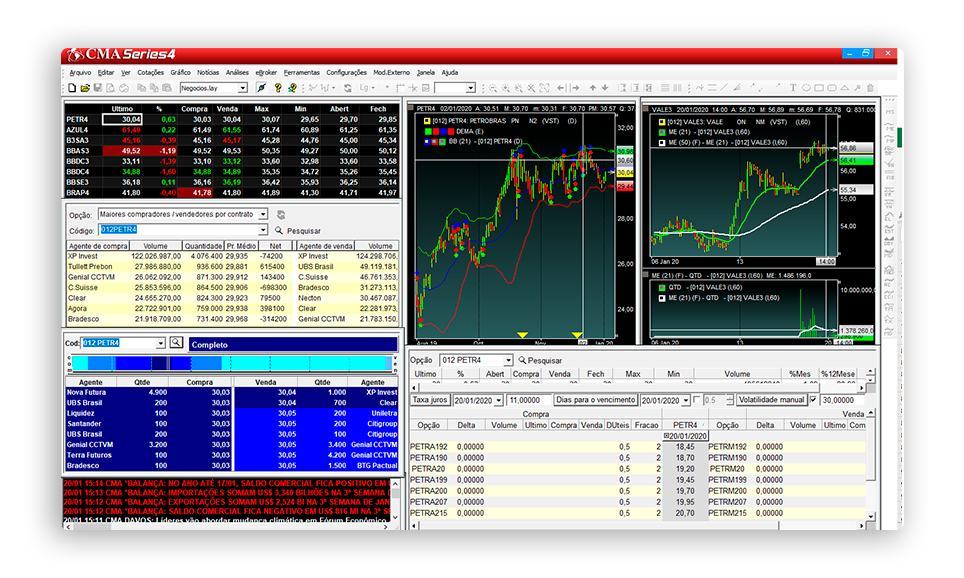The height and width of the screenshot is (578, 964).
Task: Open the Código 012PETR4 dropdown arrow
Action: click(263, 230)
